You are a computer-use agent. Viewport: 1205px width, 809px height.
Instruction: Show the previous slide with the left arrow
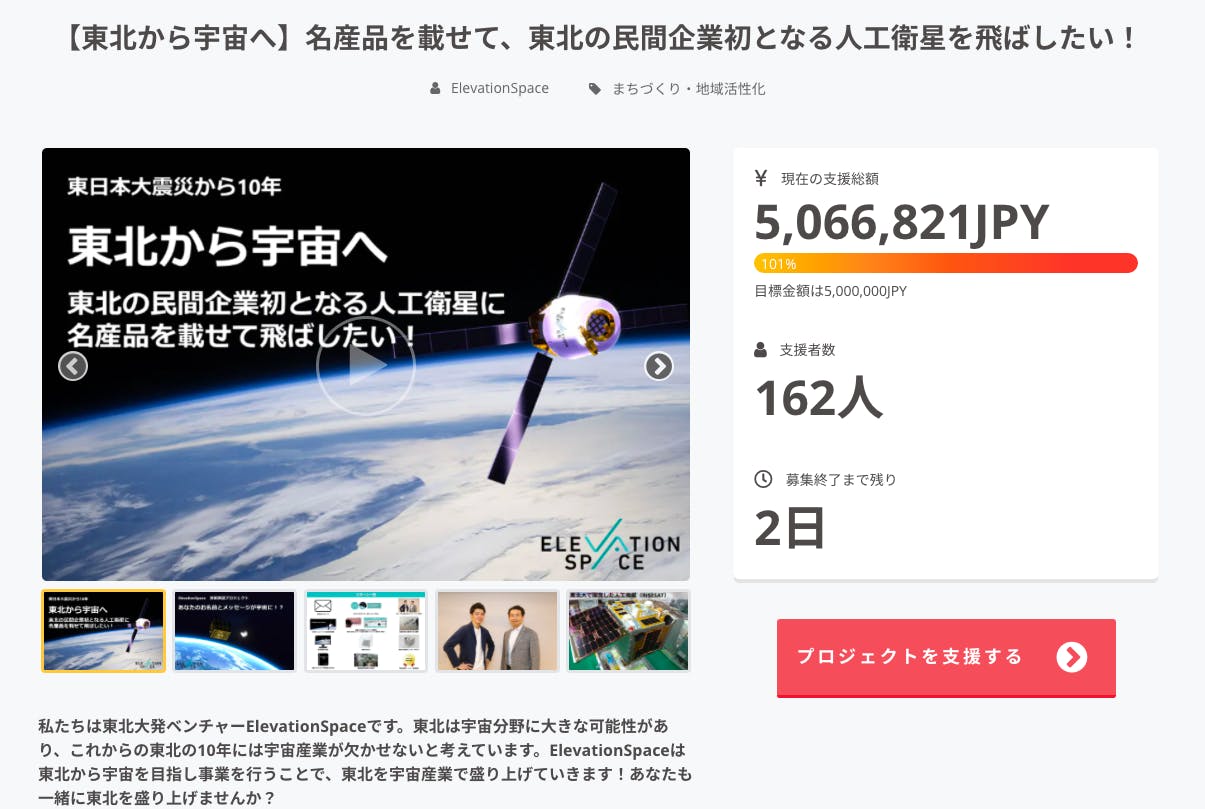(x=73, y=367)
